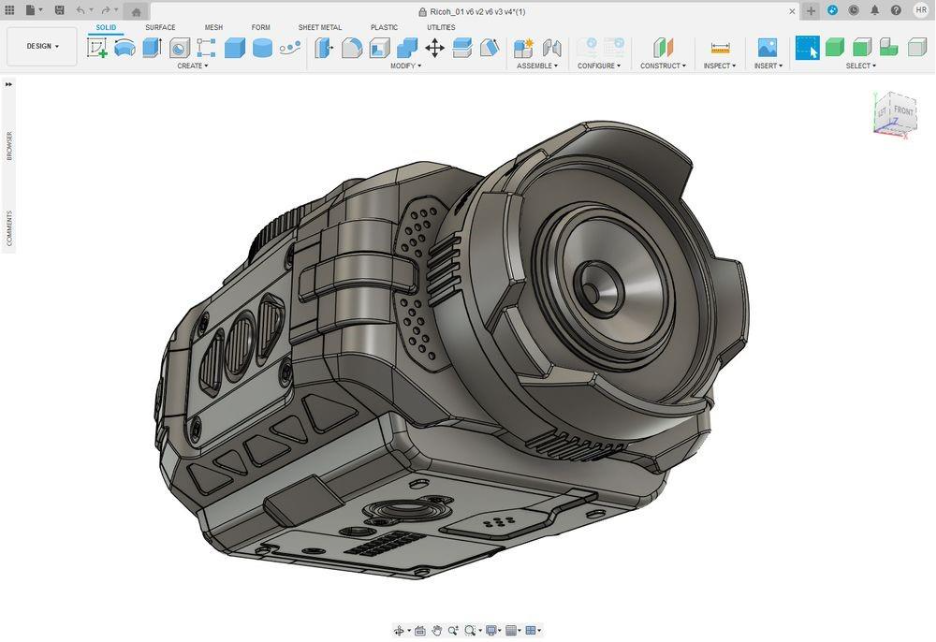Expand the collapsed side panel arrows

click(8, 84)
